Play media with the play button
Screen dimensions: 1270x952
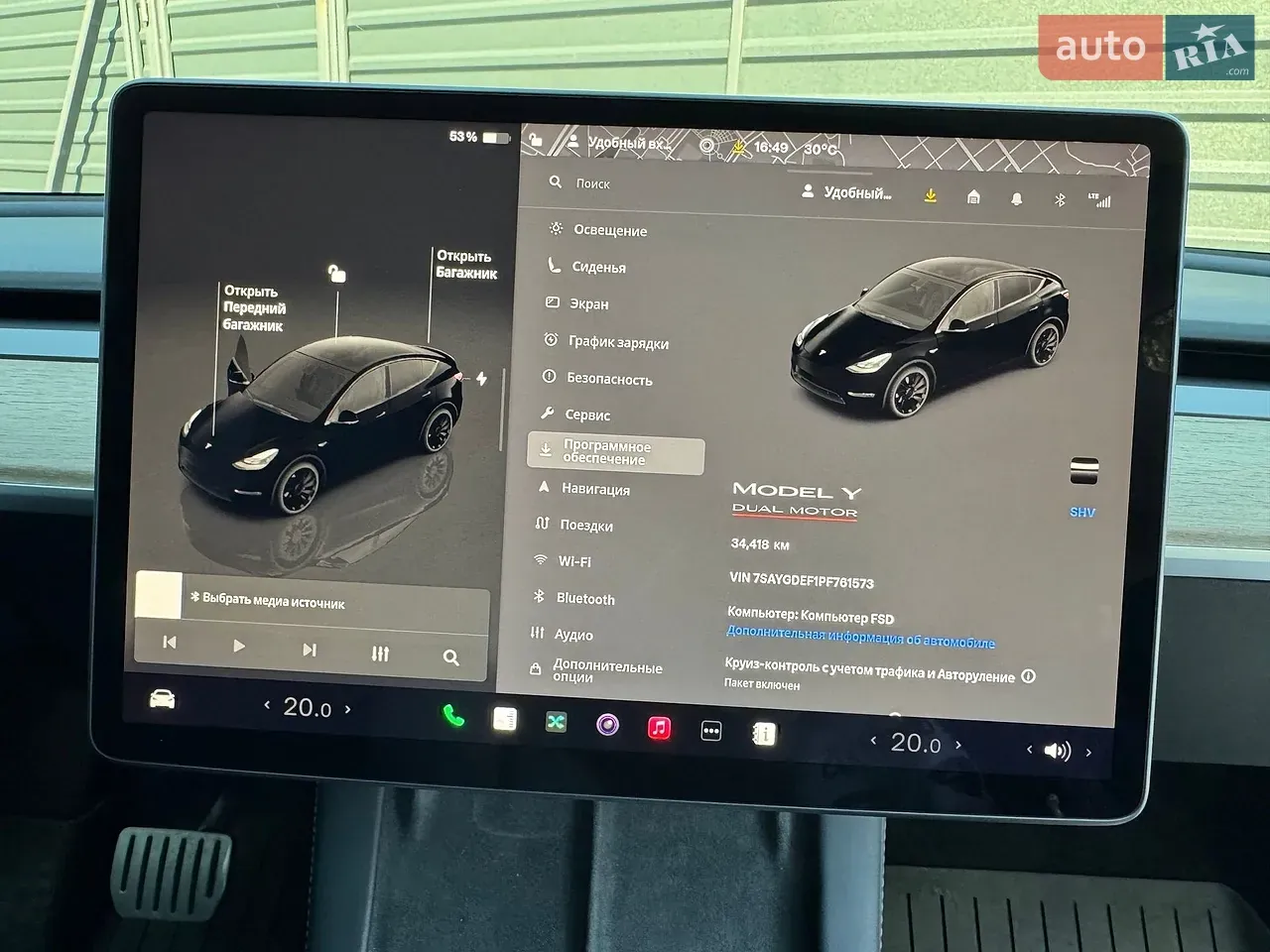(239, 646)
